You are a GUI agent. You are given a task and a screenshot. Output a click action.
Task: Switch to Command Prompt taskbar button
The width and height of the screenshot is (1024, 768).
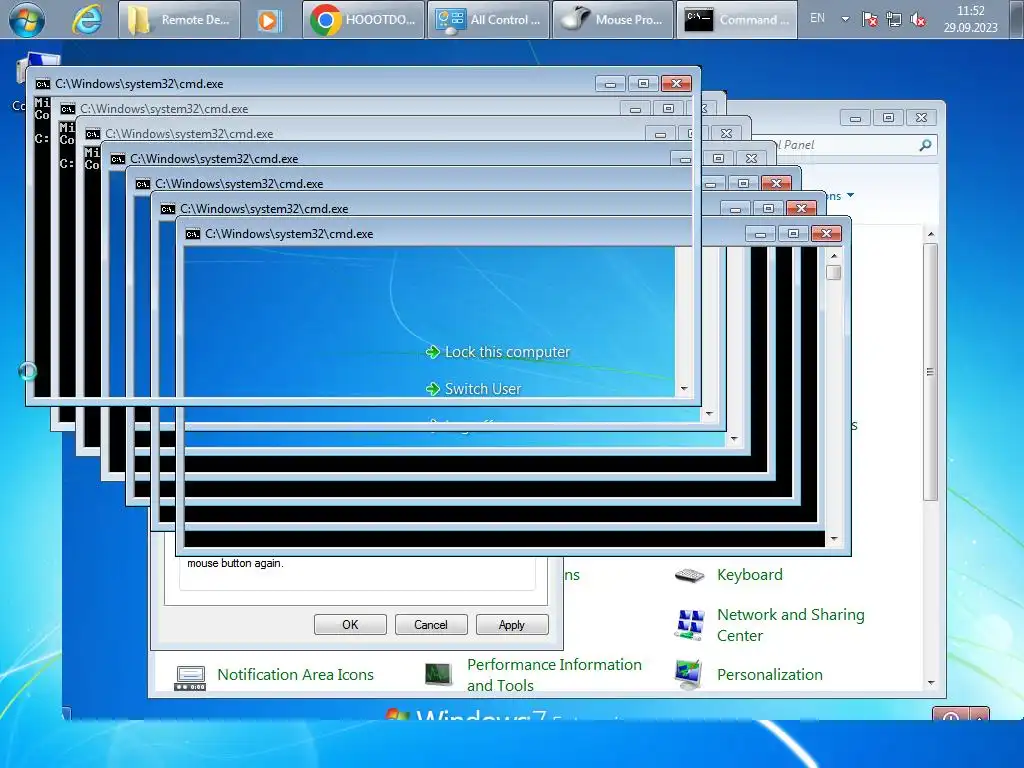pyautogui.click(x=737, y=20)
